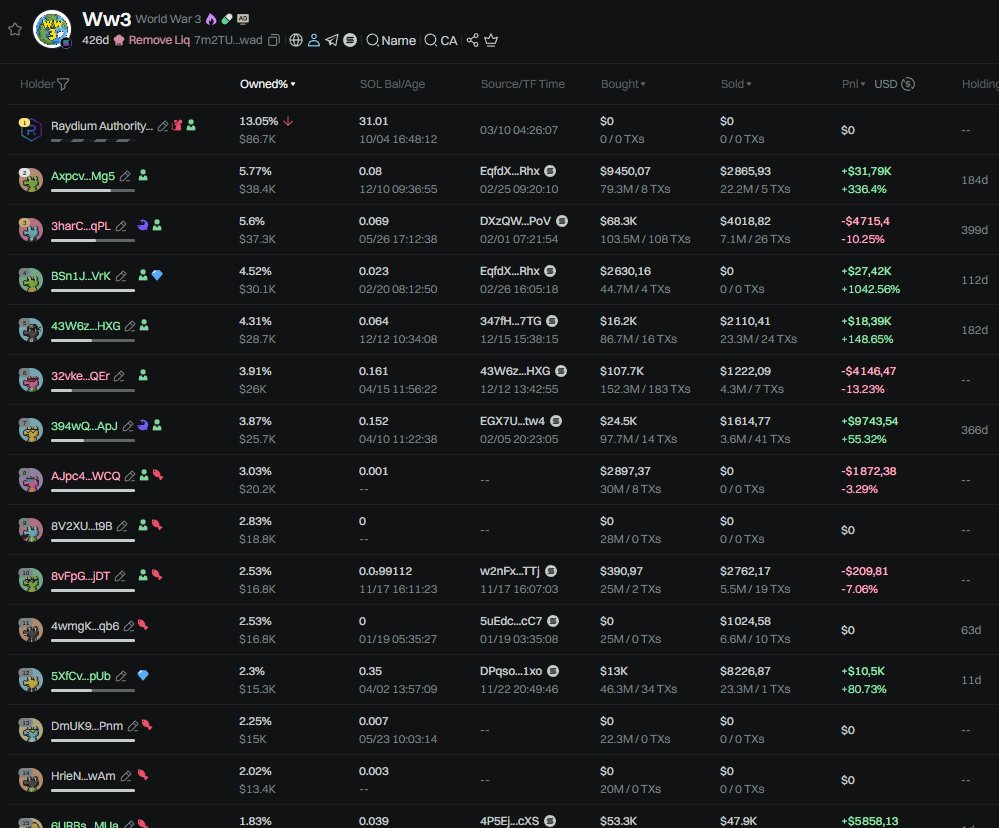Click blue diamond icon beside 5XfCv...pUb
The image size is (999, 828).
point(143,675)
